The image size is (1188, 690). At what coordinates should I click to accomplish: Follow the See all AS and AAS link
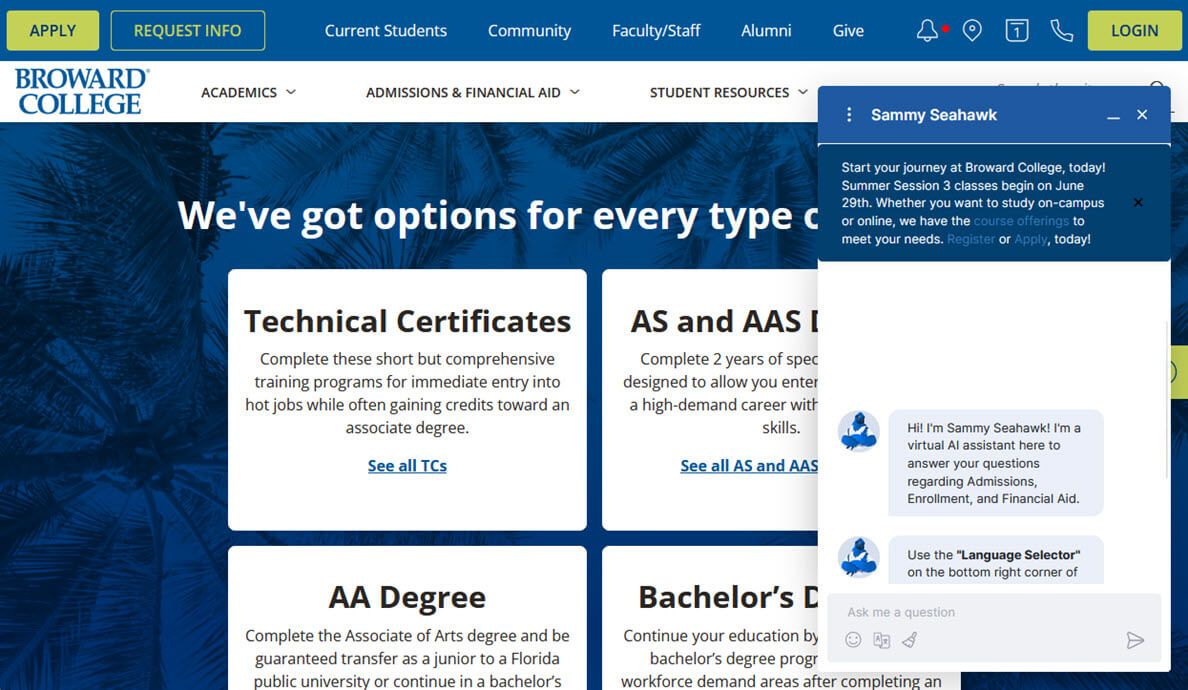[749, 466]
